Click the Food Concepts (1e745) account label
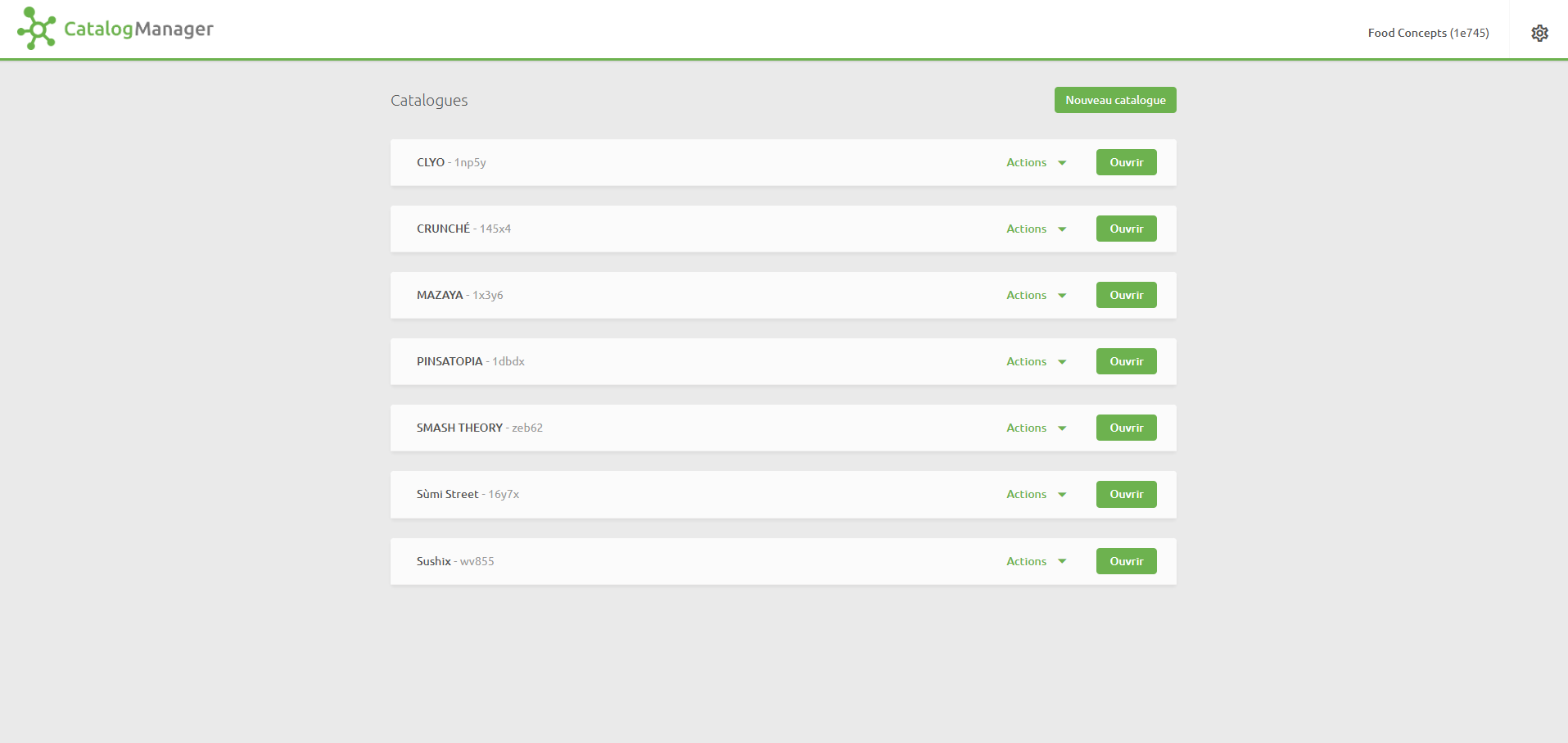This screenshot has width=1568, height=743. 1428,33
